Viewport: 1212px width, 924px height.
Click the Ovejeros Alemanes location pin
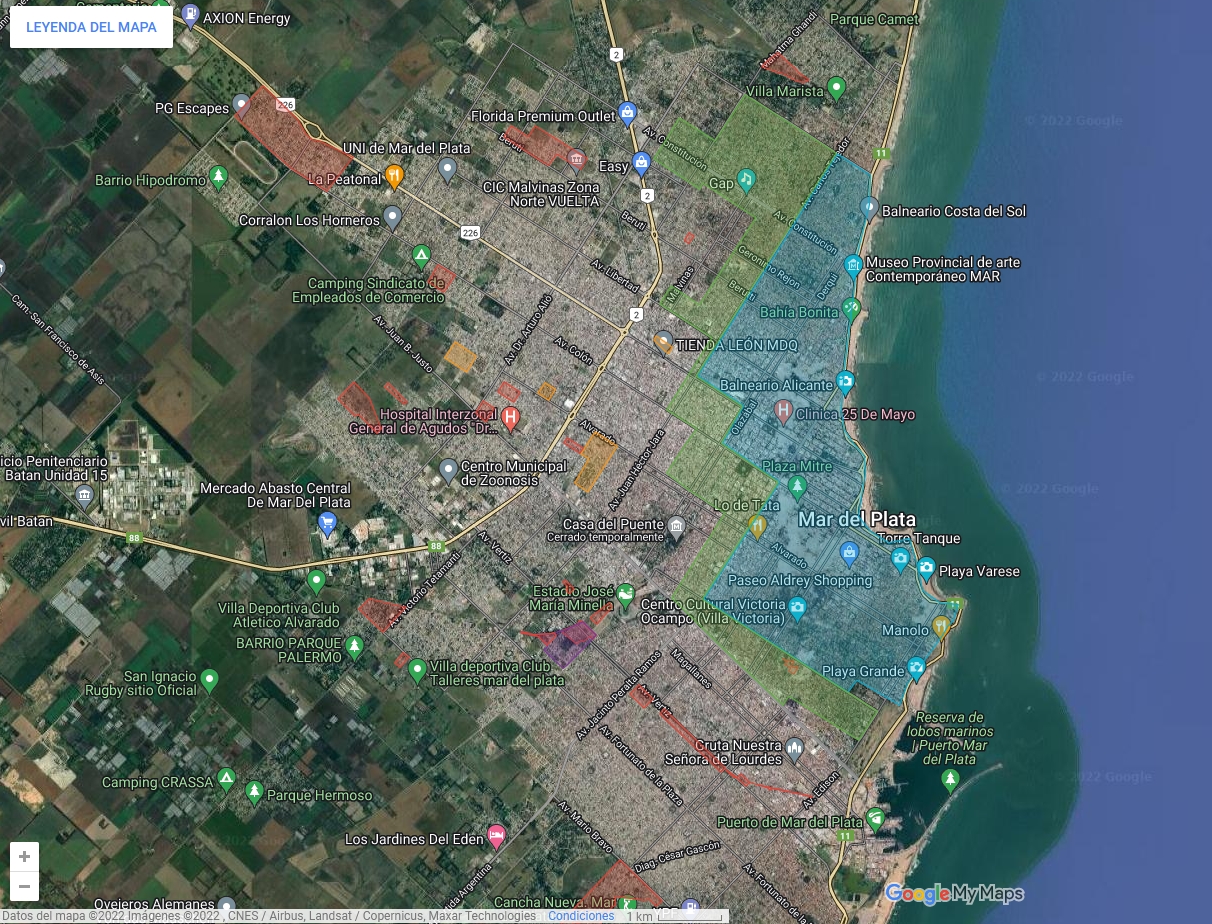(x=227, y=904)
